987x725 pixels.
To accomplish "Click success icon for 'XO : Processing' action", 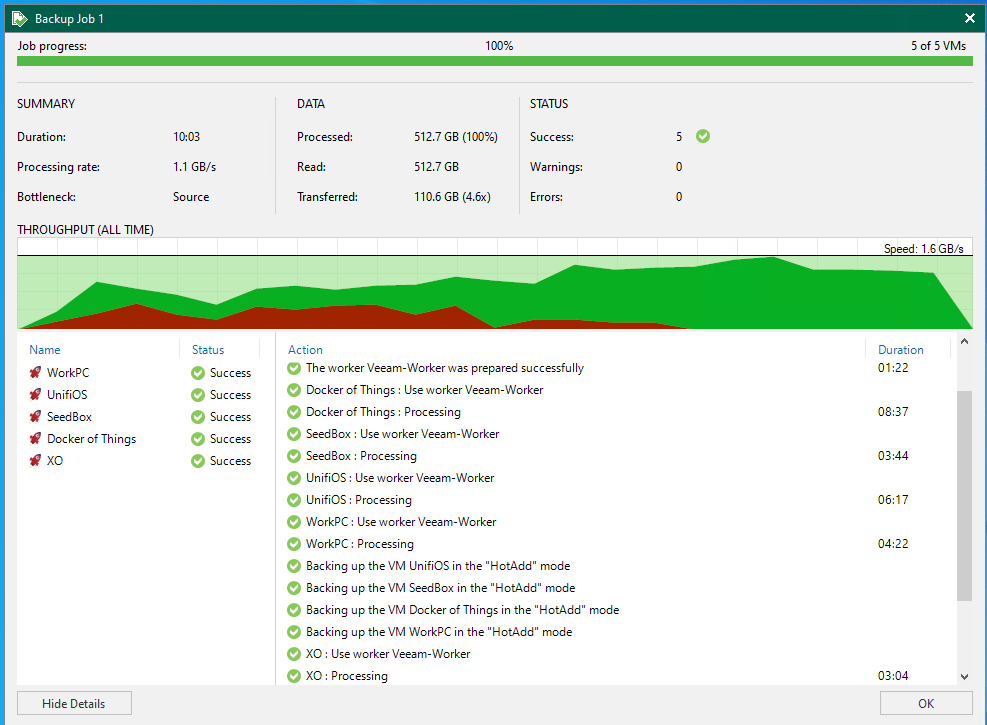I will 294,676.
